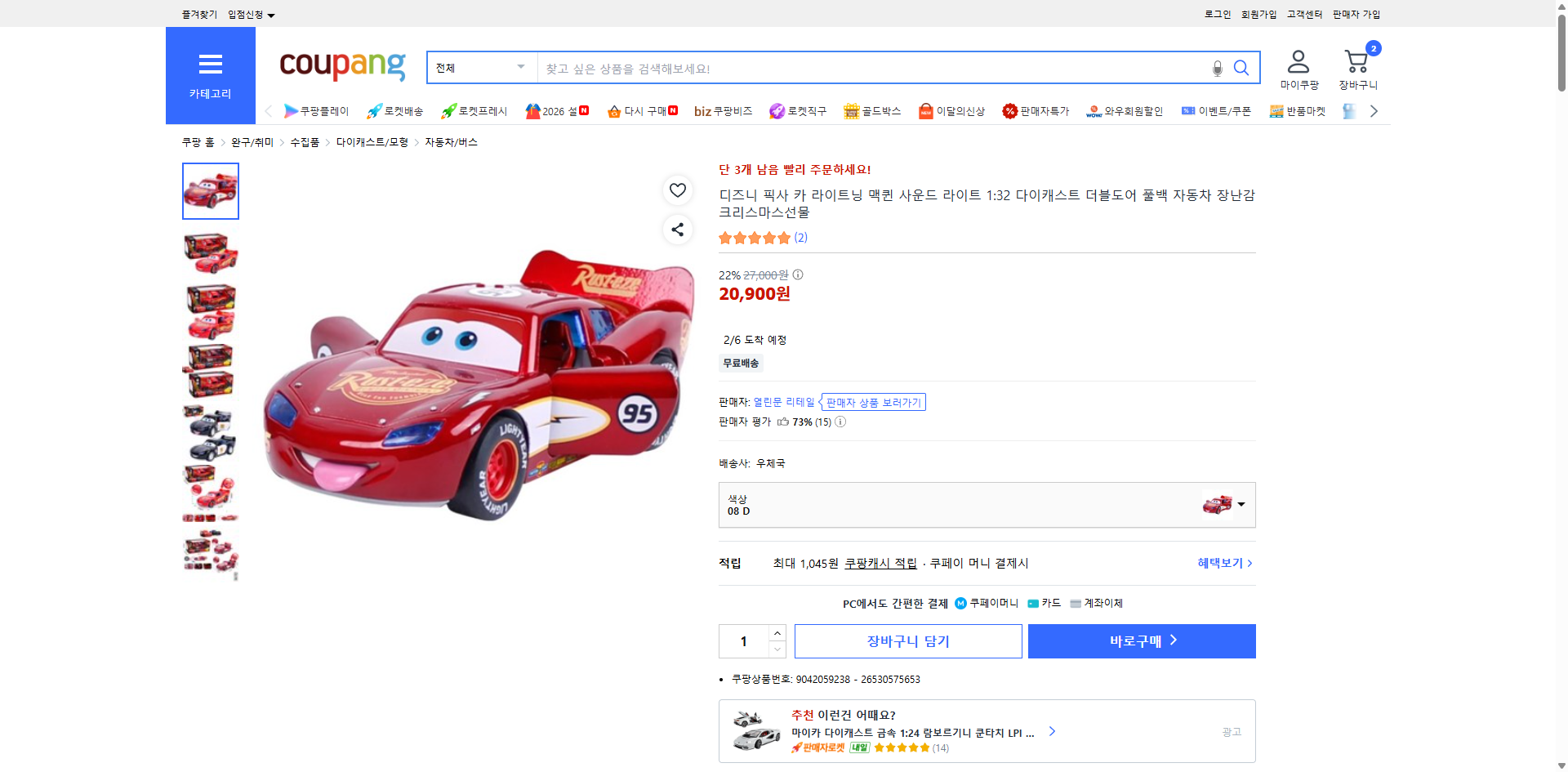This screenshot has height=772, width=1568.
Task: Increase quantity with the stepper up arrow
Action: click(x=777, y=632)
